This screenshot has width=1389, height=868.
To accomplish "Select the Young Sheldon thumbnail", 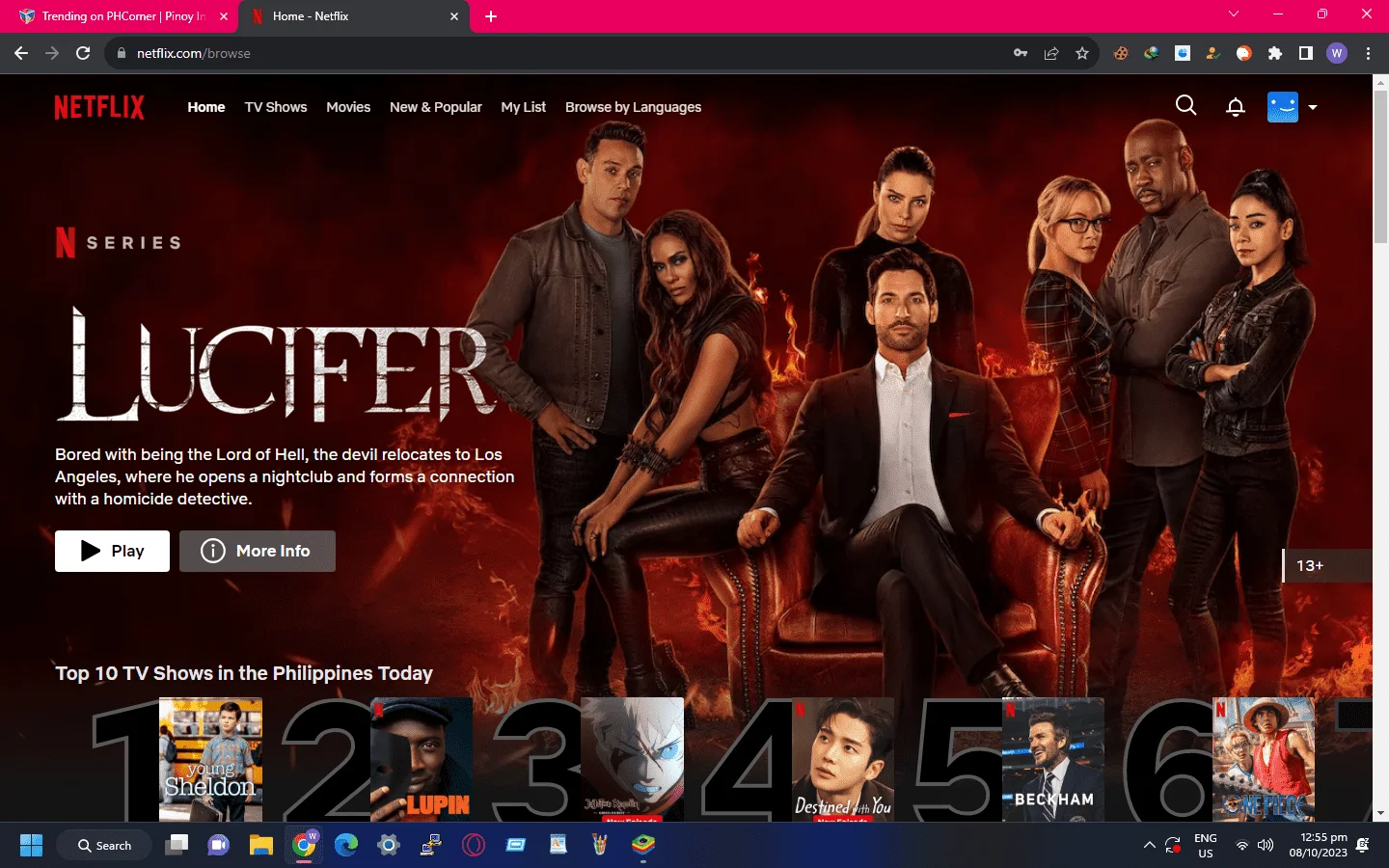I will pos(210,760).
